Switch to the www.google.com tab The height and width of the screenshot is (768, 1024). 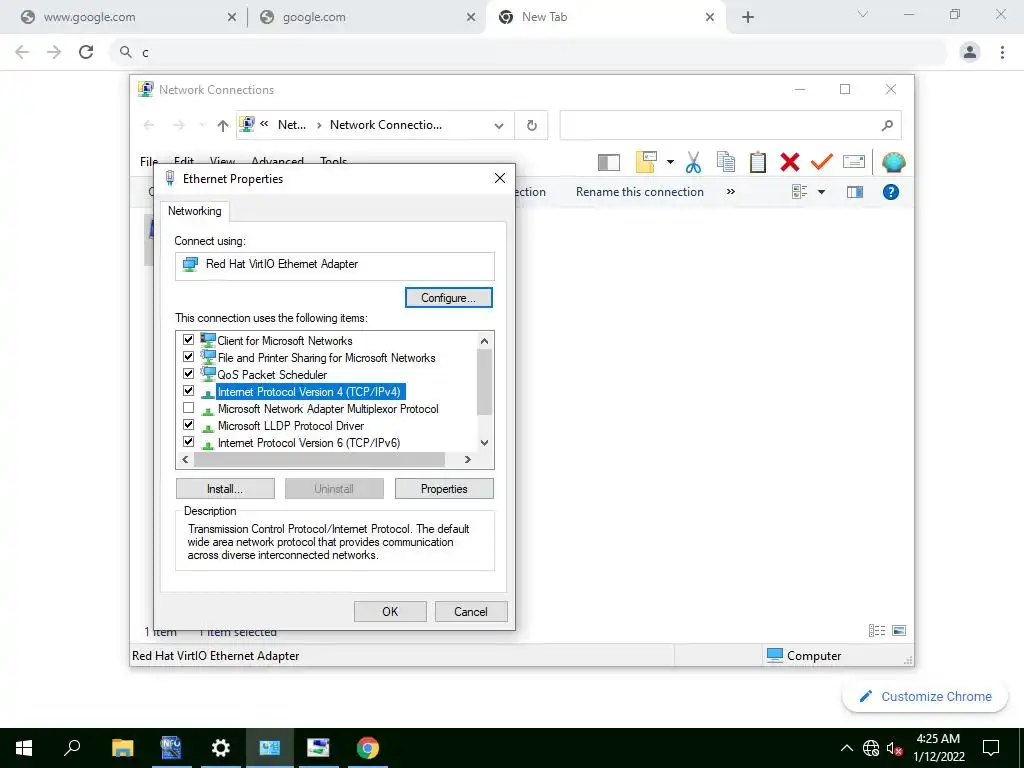coord(127,18)
